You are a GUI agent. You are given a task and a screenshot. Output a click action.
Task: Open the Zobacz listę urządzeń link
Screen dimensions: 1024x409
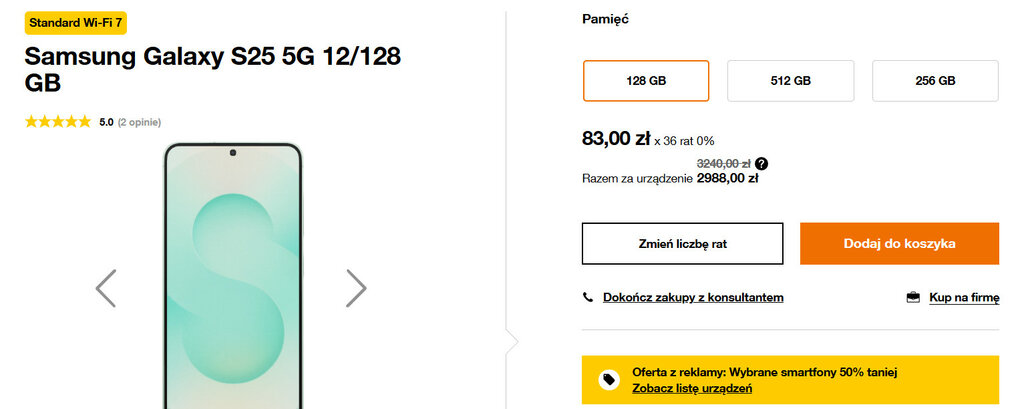pos(692,388)
